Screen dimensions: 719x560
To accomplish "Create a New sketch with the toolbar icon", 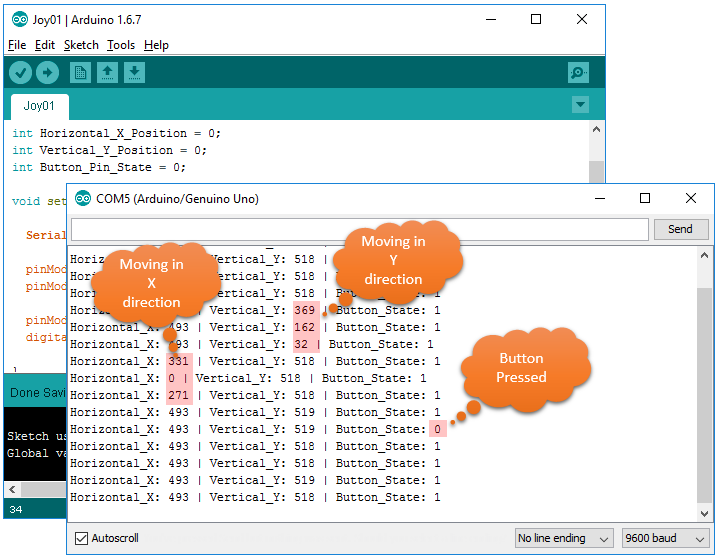I will point(80,72).
